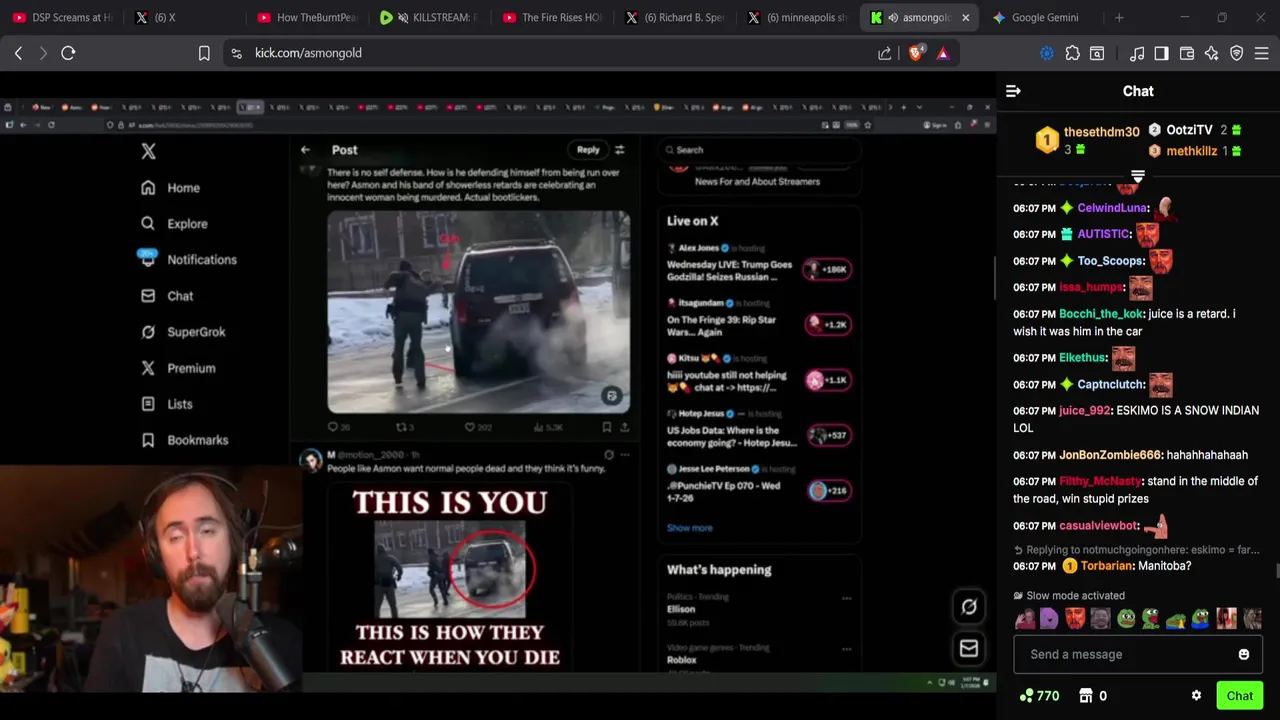
Task: Open Leo AI sparkle icon
Action: click(1212, 53)
